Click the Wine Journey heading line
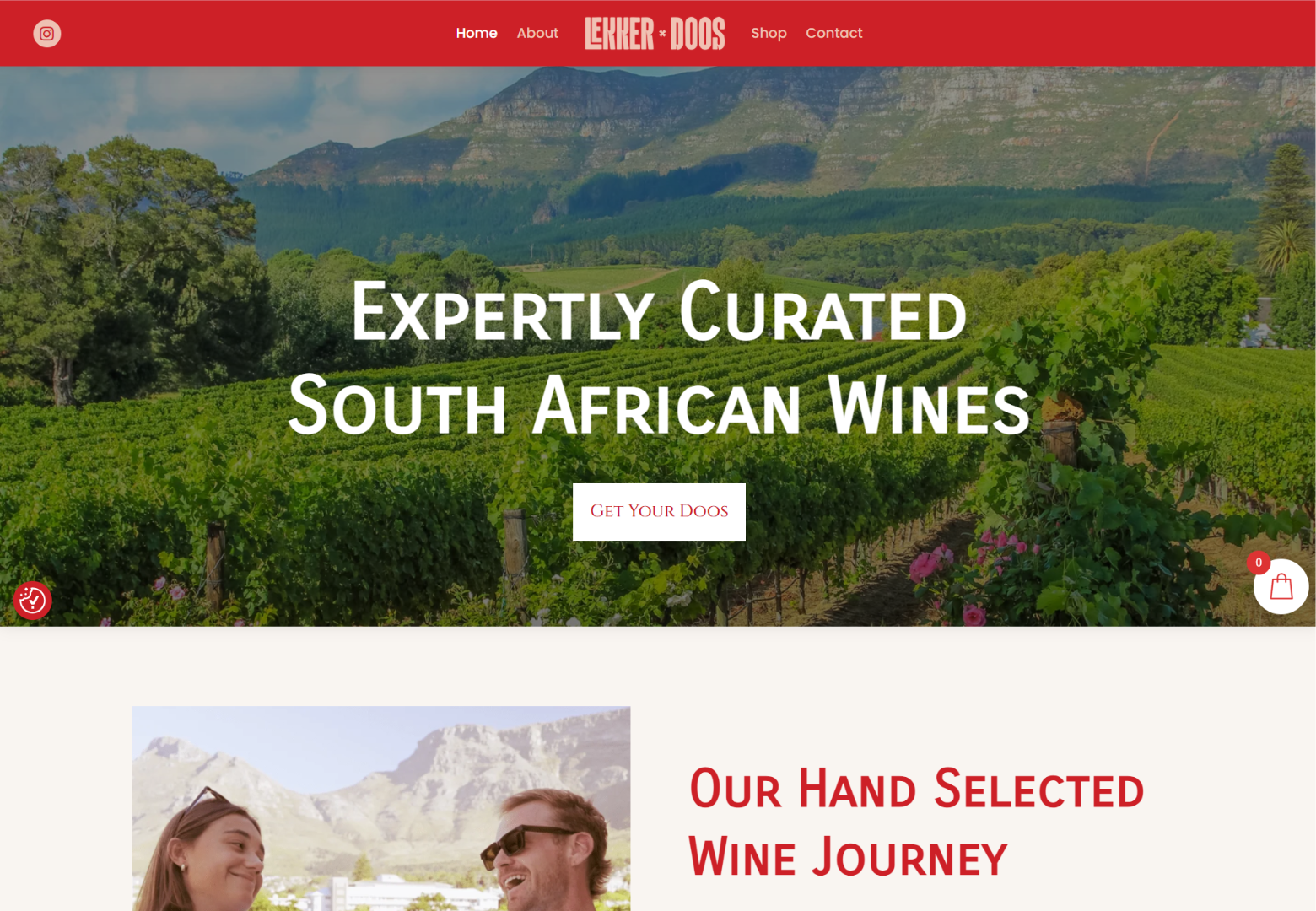Viewport: 1316px width, 911px height. [x=848, y=856]
